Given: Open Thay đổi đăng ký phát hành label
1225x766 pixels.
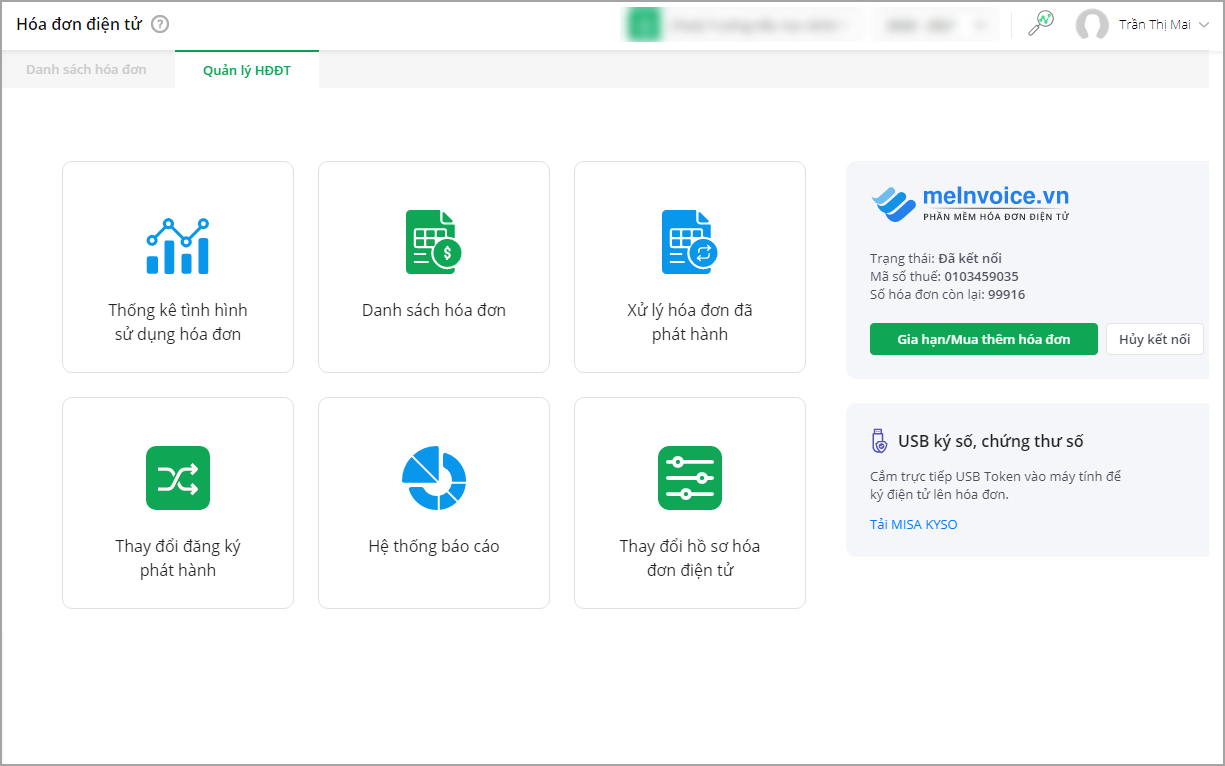Looking at the screenshot, I should (178, 558).
